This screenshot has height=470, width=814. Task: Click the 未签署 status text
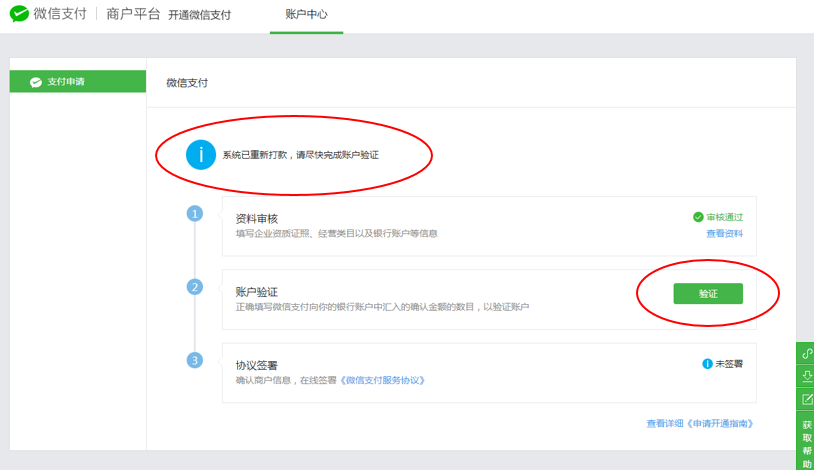click(729, 364)
